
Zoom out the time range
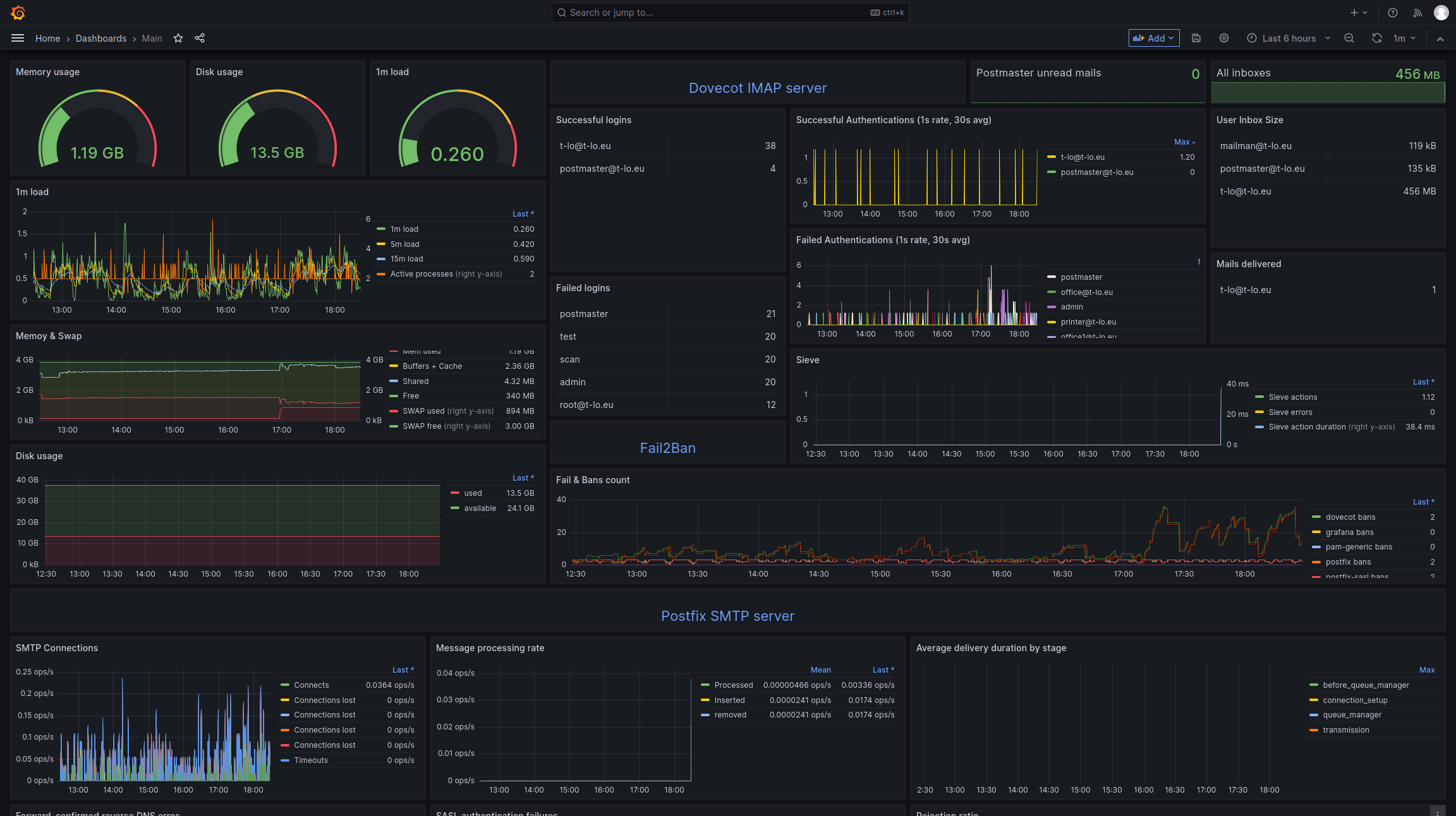1349,38
